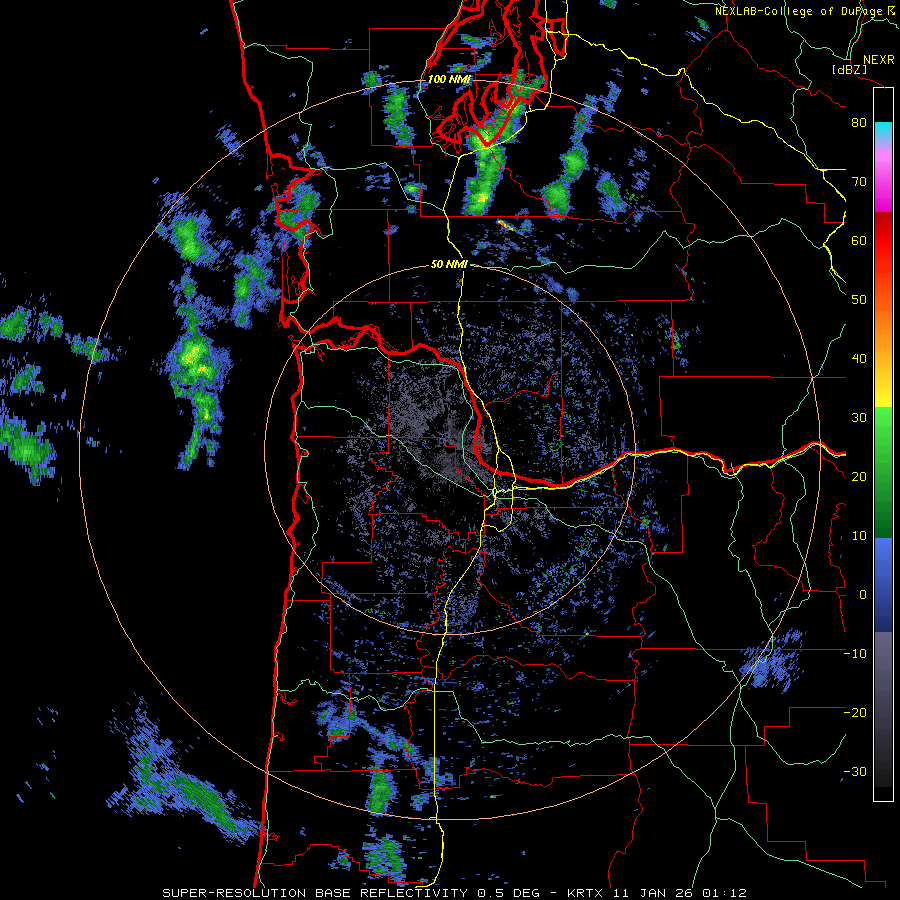Click the 100 NMI range ring label
Image resolution: width=900 pixels, height=900 pixels.
pos(450,79)
